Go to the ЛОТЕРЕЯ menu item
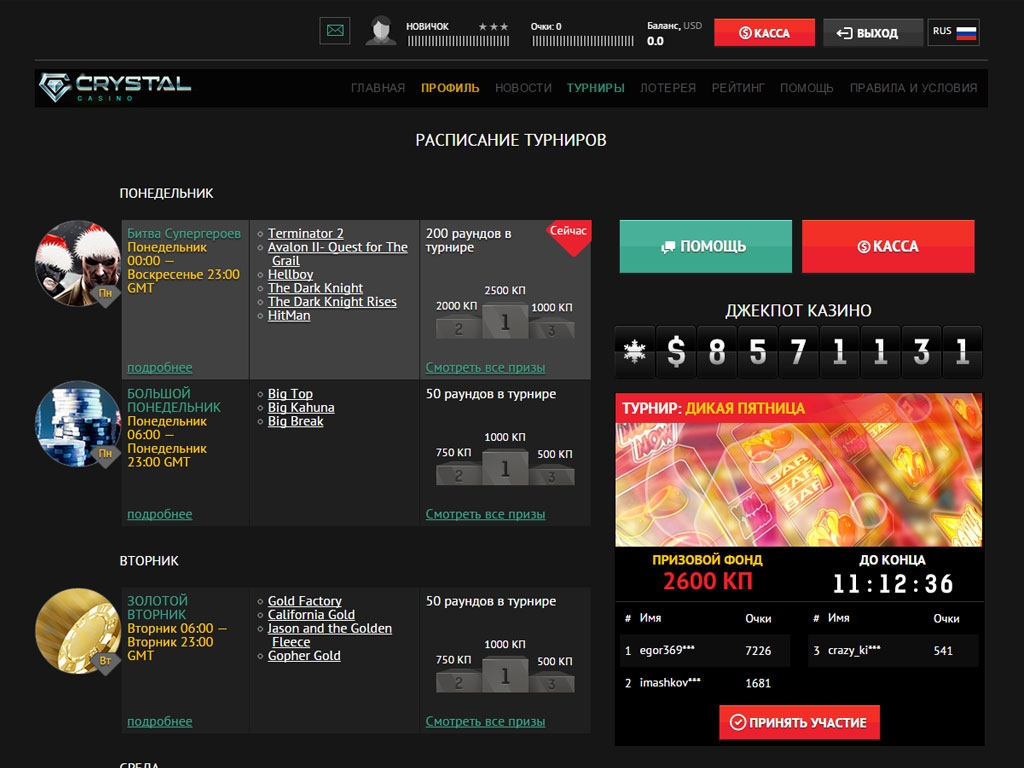The width and height of the screenshot is (1024, 768). [667, 88]
